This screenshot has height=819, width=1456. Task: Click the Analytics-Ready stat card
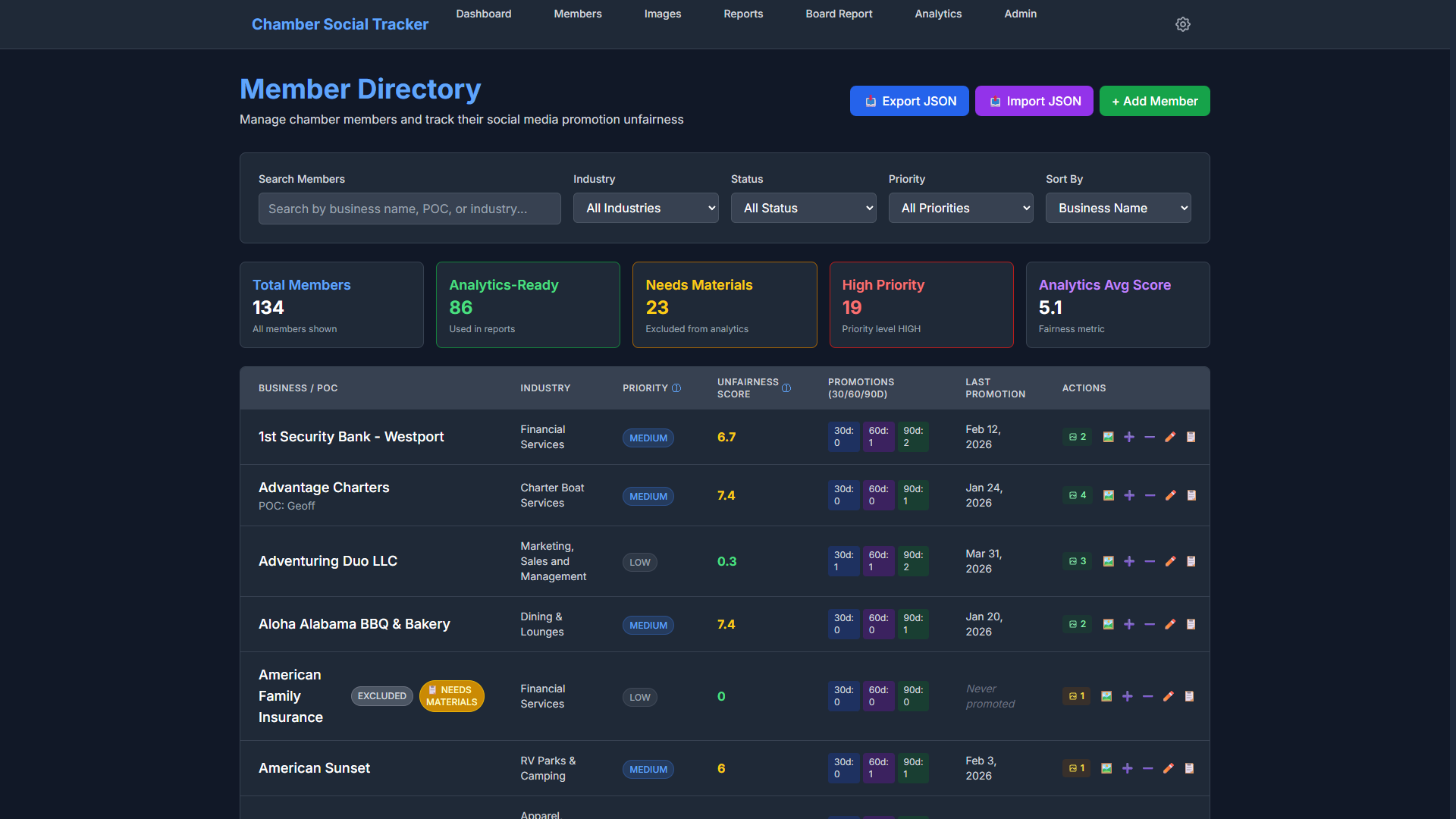click(528, 305)
